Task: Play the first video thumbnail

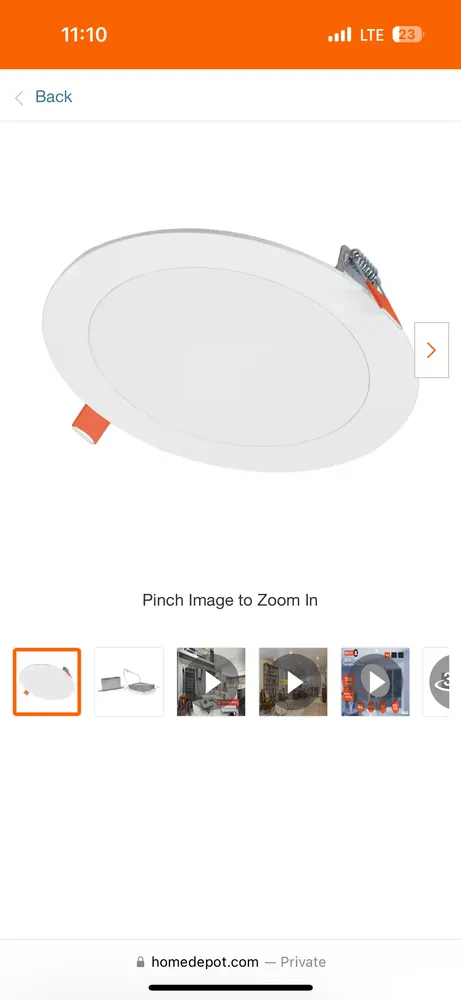Action: [211, 682]
